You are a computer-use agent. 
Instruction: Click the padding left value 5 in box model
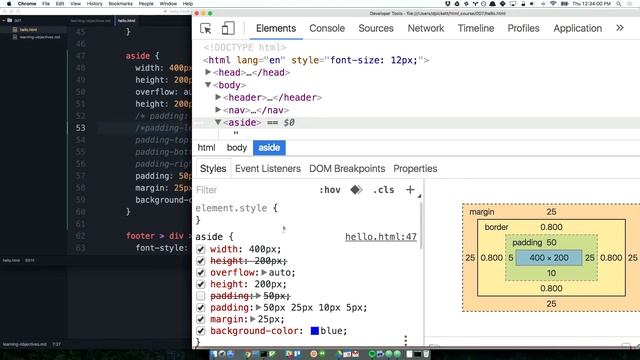511,258
